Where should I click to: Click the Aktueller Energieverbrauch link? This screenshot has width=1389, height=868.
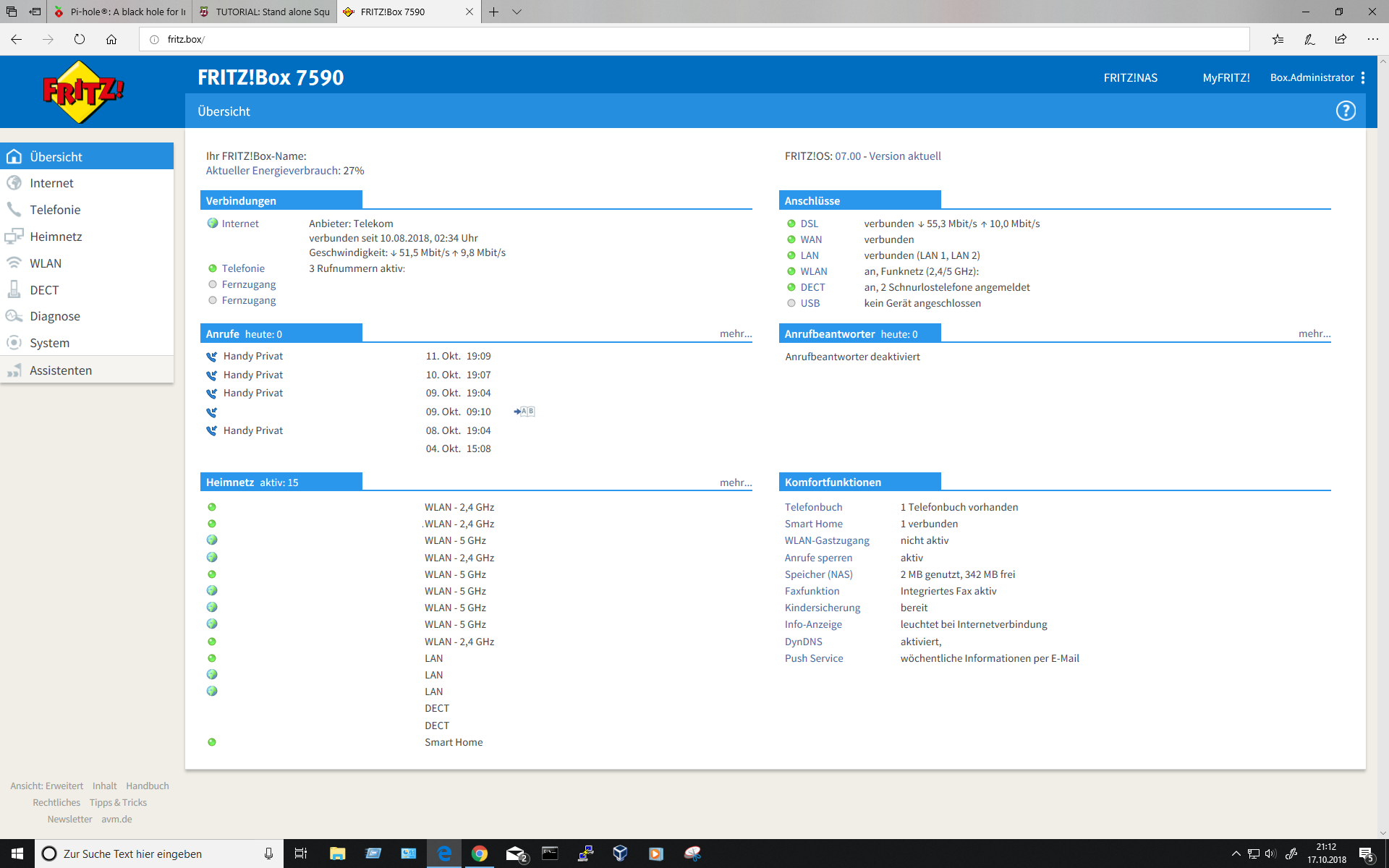point(273,171)
